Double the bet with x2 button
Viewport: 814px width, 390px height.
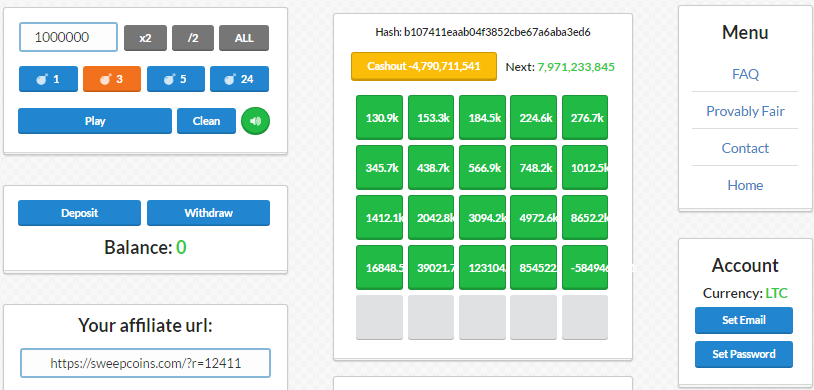[x=145, y=38]
